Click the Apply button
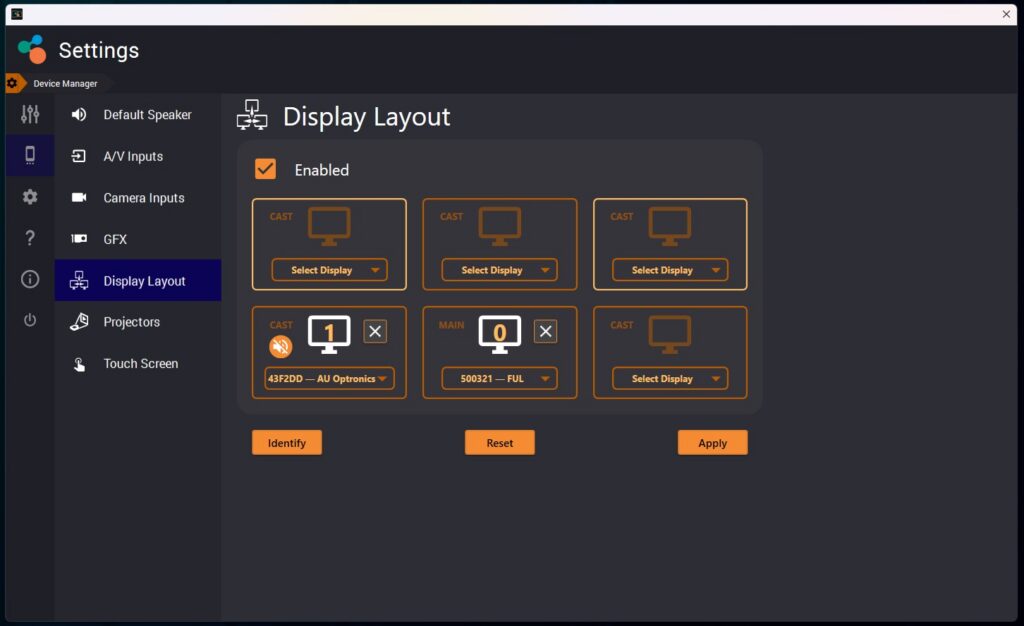This screenshot has height=626, width=1024. point(712,443)
